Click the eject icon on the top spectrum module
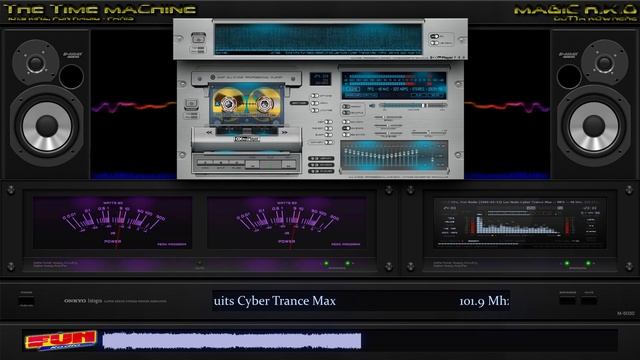 click(x=198, y=38)
